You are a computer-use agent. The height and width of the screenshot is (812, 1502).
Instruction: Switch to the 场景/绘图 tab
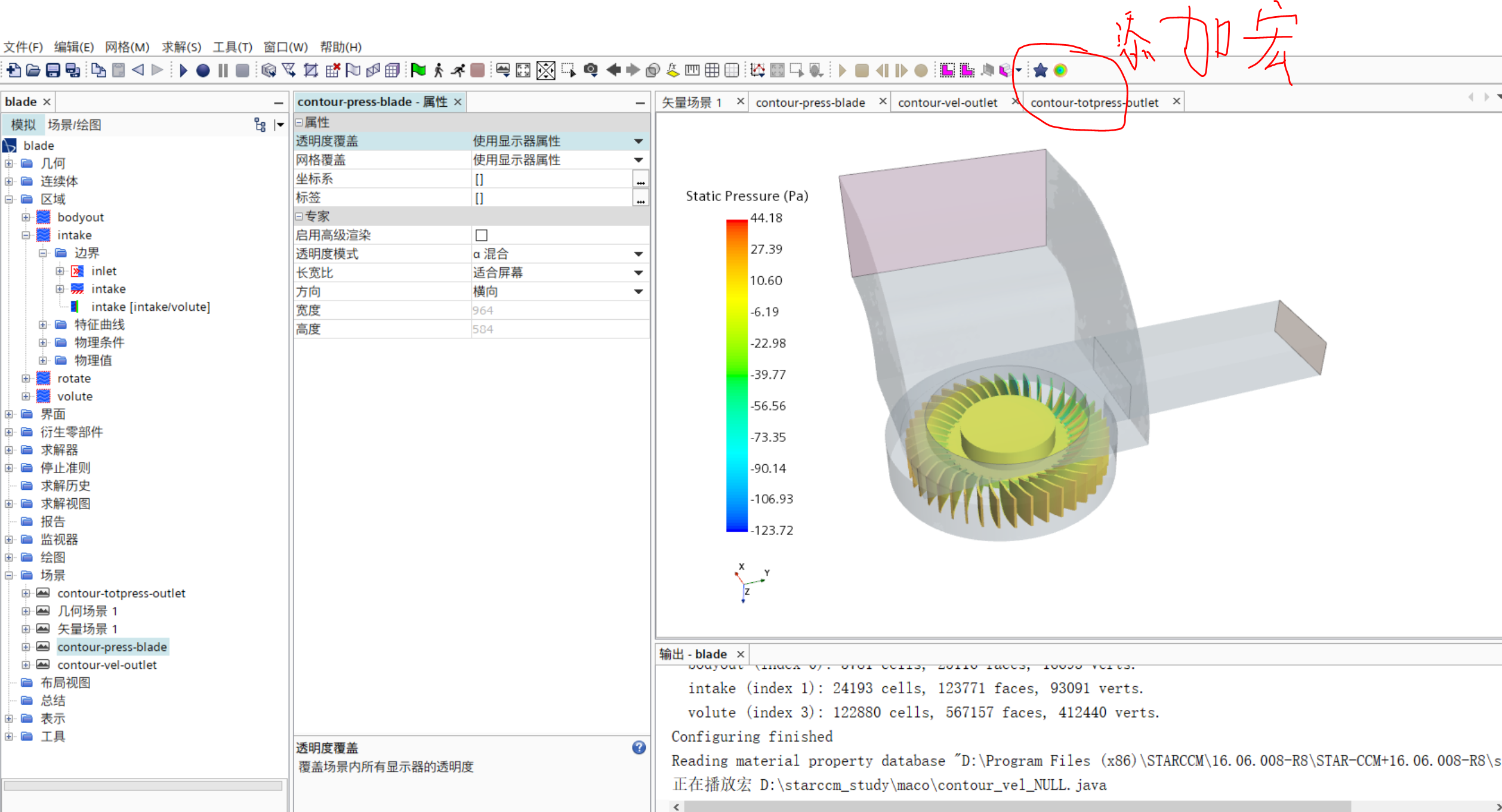75,125
